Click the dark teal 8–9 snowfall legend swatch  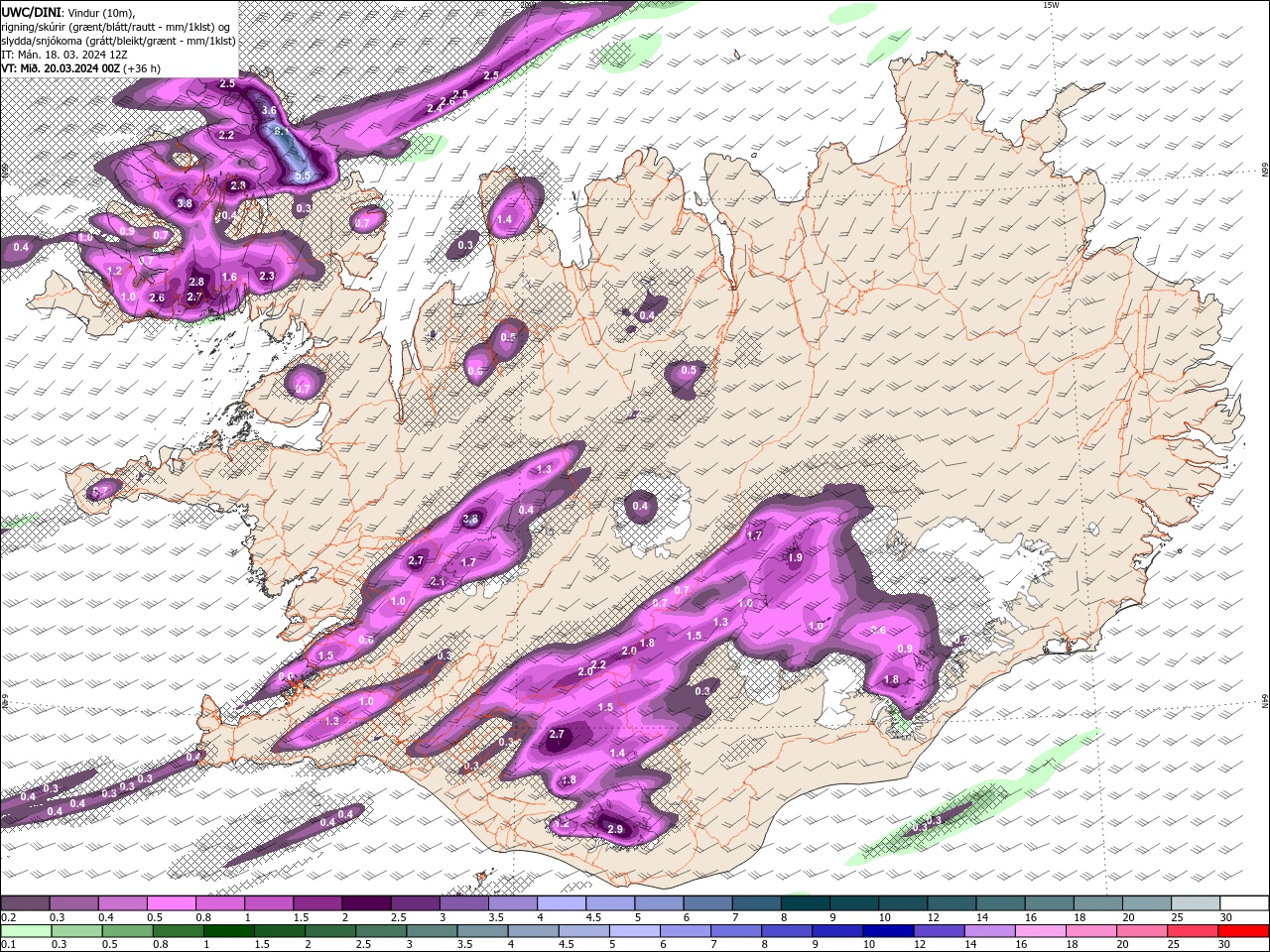806,902
